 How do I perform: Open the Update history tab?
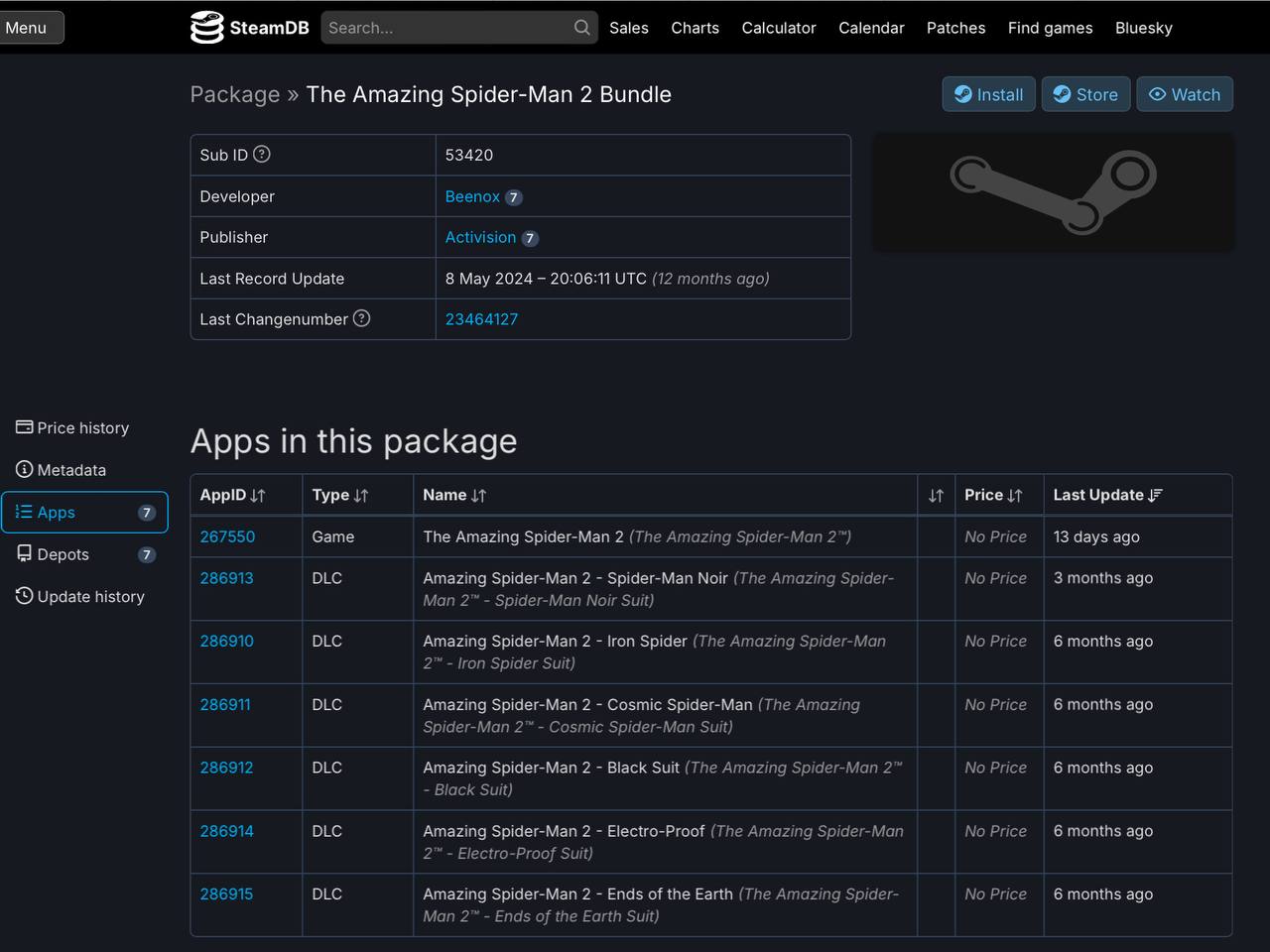tap(84, 596)
